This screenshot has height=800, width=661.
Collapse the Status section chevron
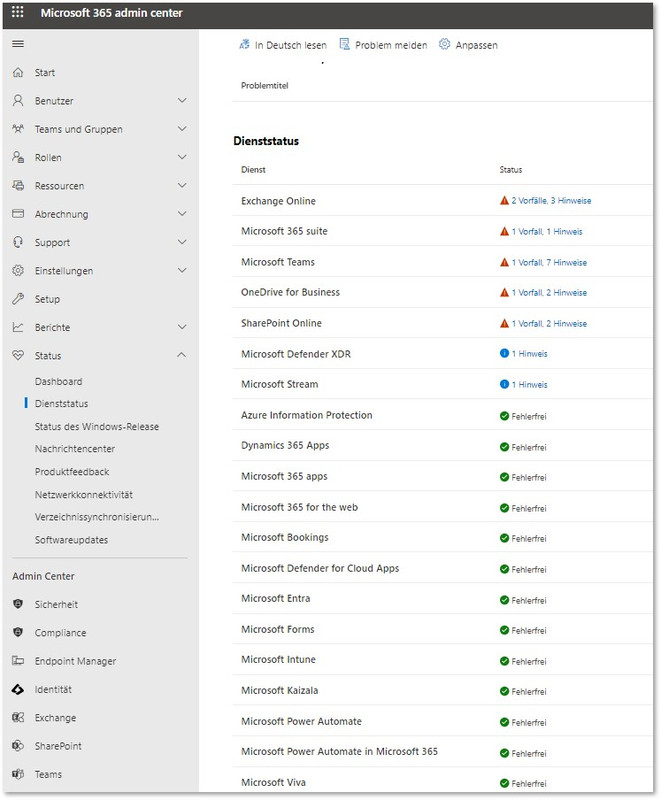pos(182,355)
